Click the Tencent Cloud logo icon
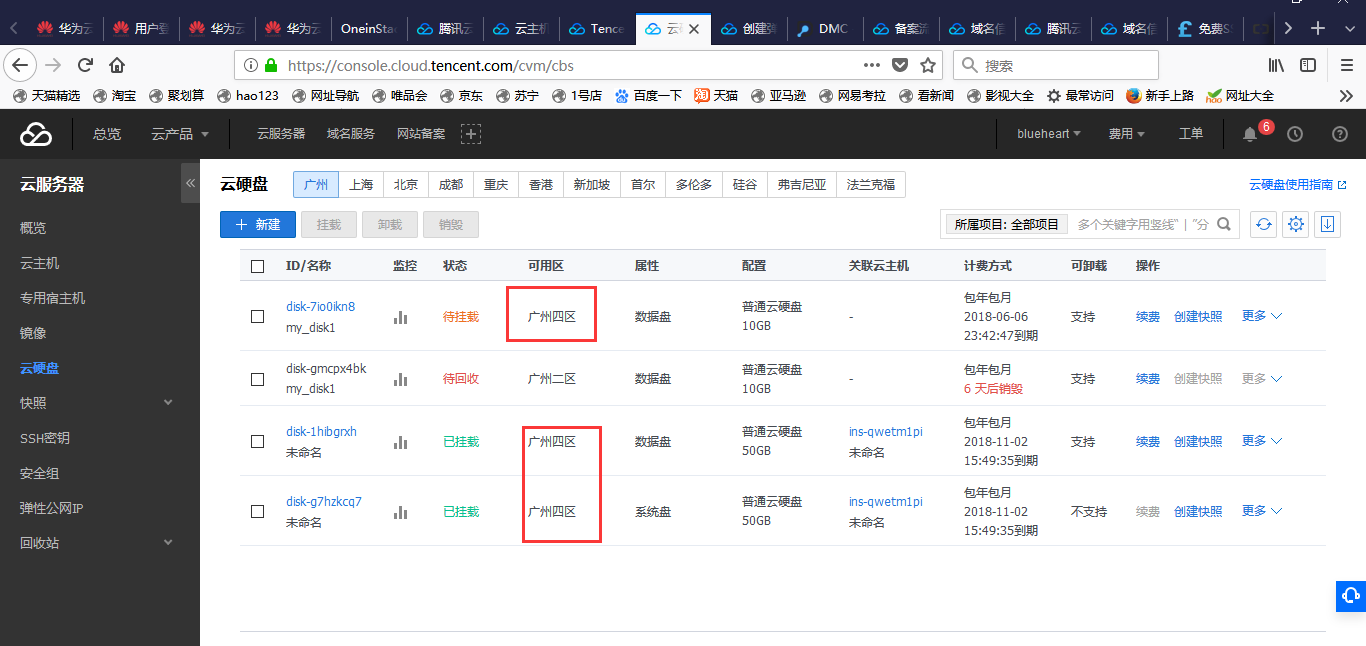 pos(36,134)
